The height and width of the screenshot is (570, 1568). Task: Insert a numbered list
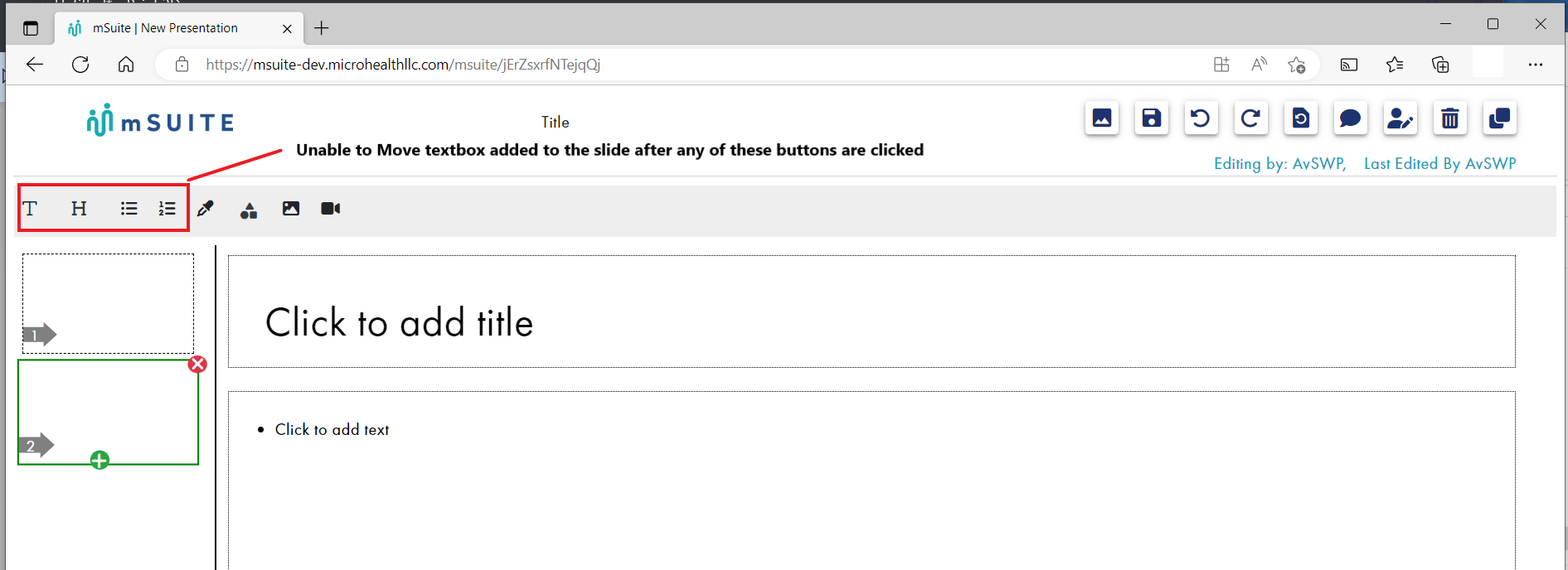(167, 209)
